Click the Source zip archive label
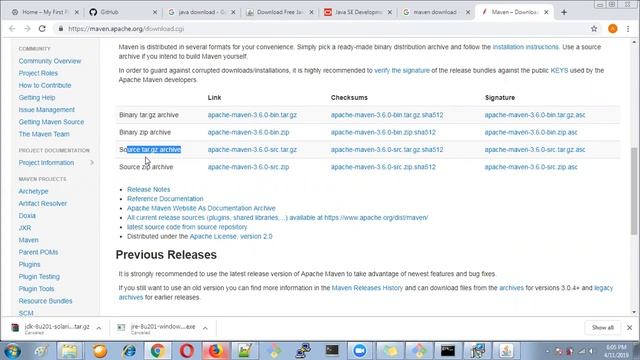This screenshot has width=640, height=360. click(146, 167)
